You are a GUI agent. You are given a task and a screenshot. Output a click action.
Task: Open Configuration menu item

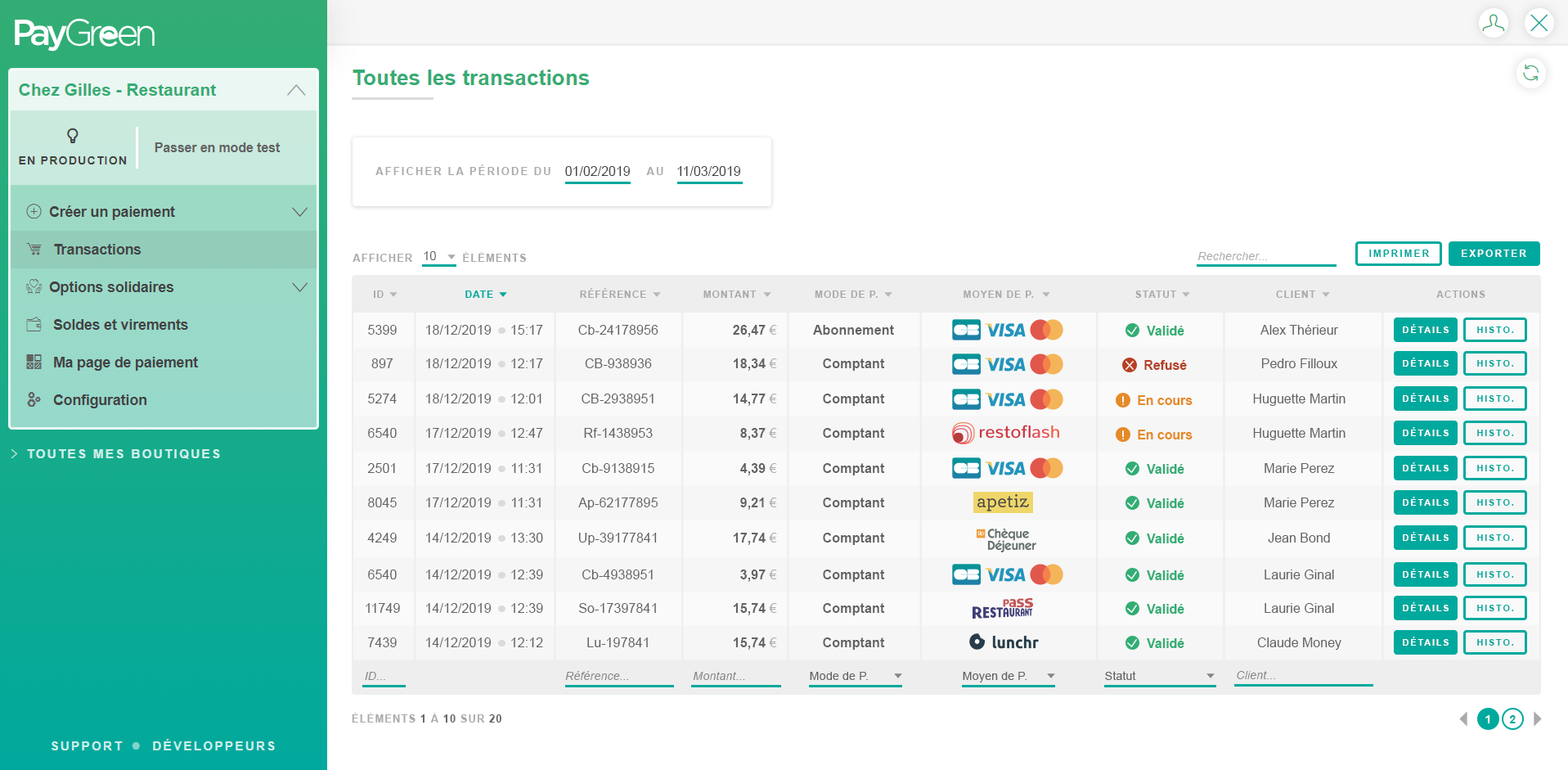tap(164, 400)
